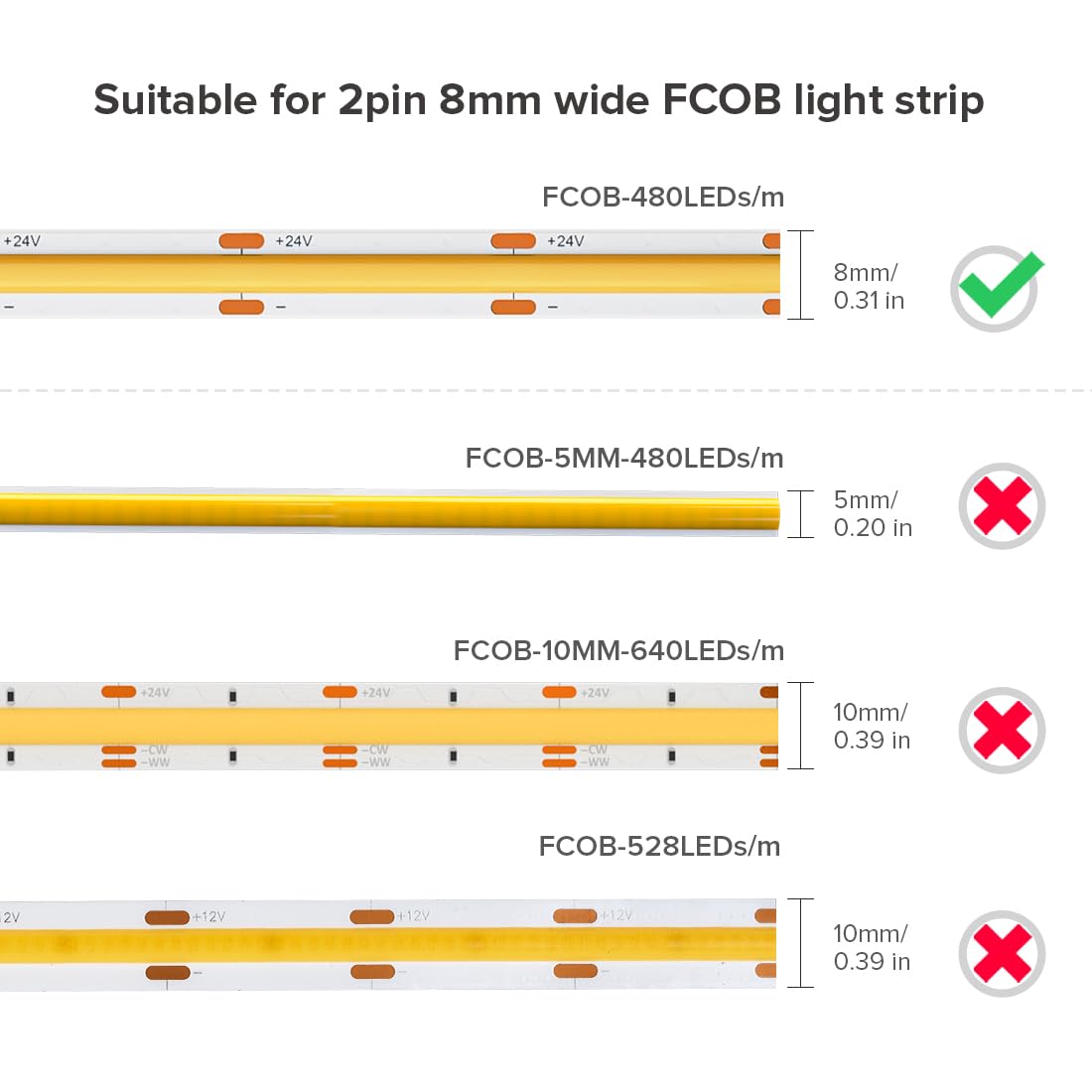Click the 8mm +24V light strip image

click(x=390, y=274)
